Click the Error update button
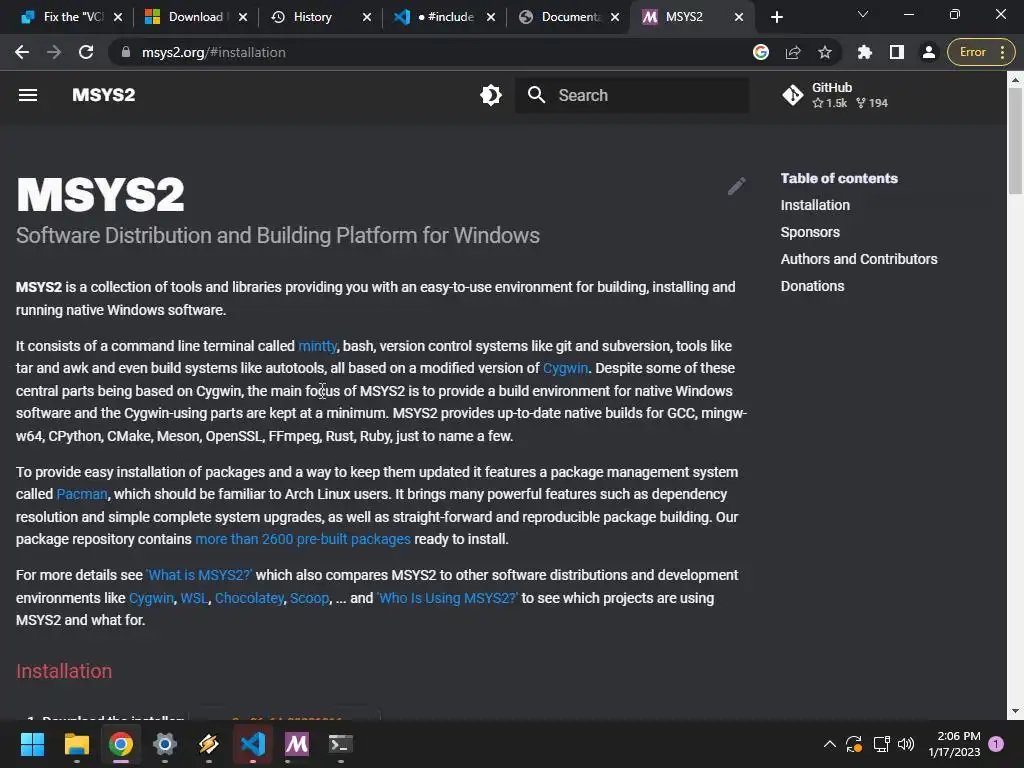Image resolution: width=1024 pixels, height=768 pixels. click(x=980, y=52)
